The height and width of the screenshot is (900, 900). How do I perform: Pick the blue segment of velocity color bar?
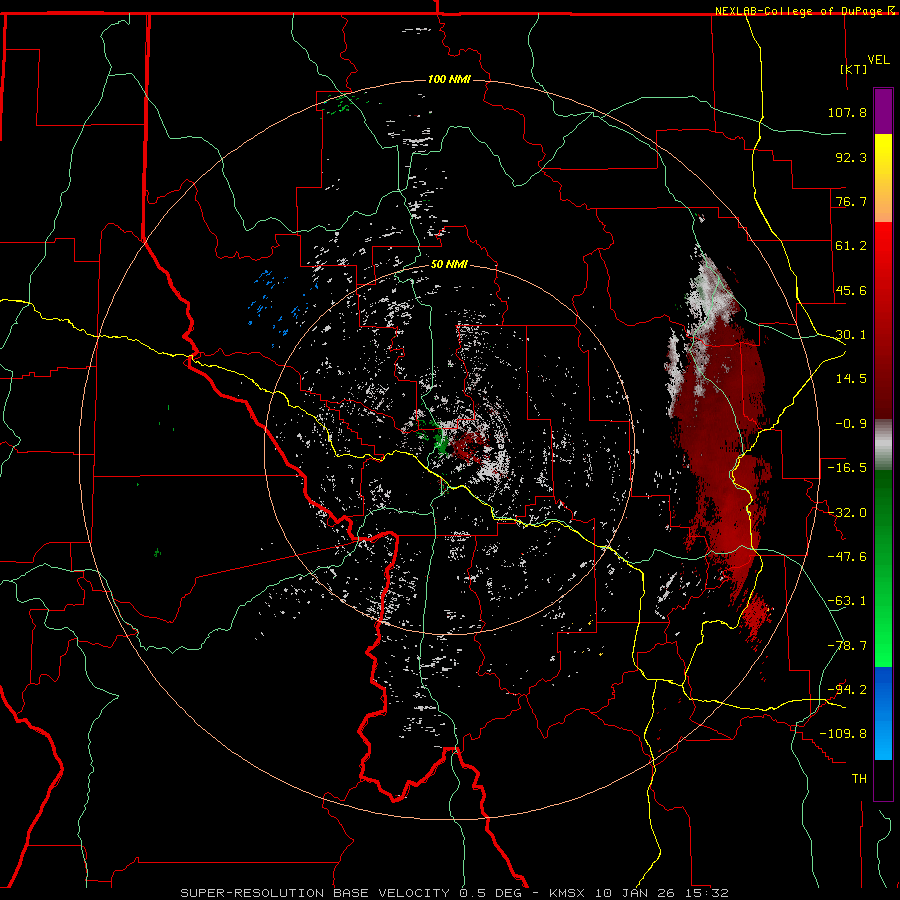[x=883, y=713]
